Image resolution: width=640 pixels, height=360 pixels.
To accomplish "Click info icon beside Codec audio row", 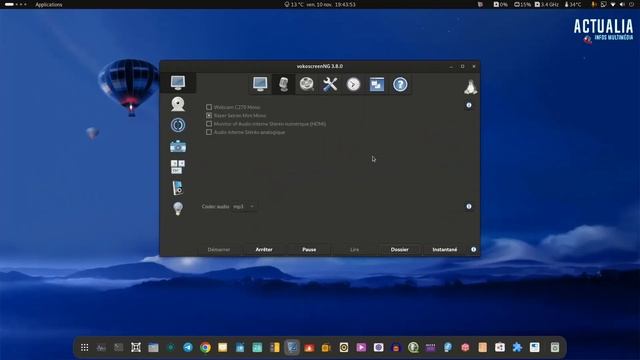I will click(469, 207).
